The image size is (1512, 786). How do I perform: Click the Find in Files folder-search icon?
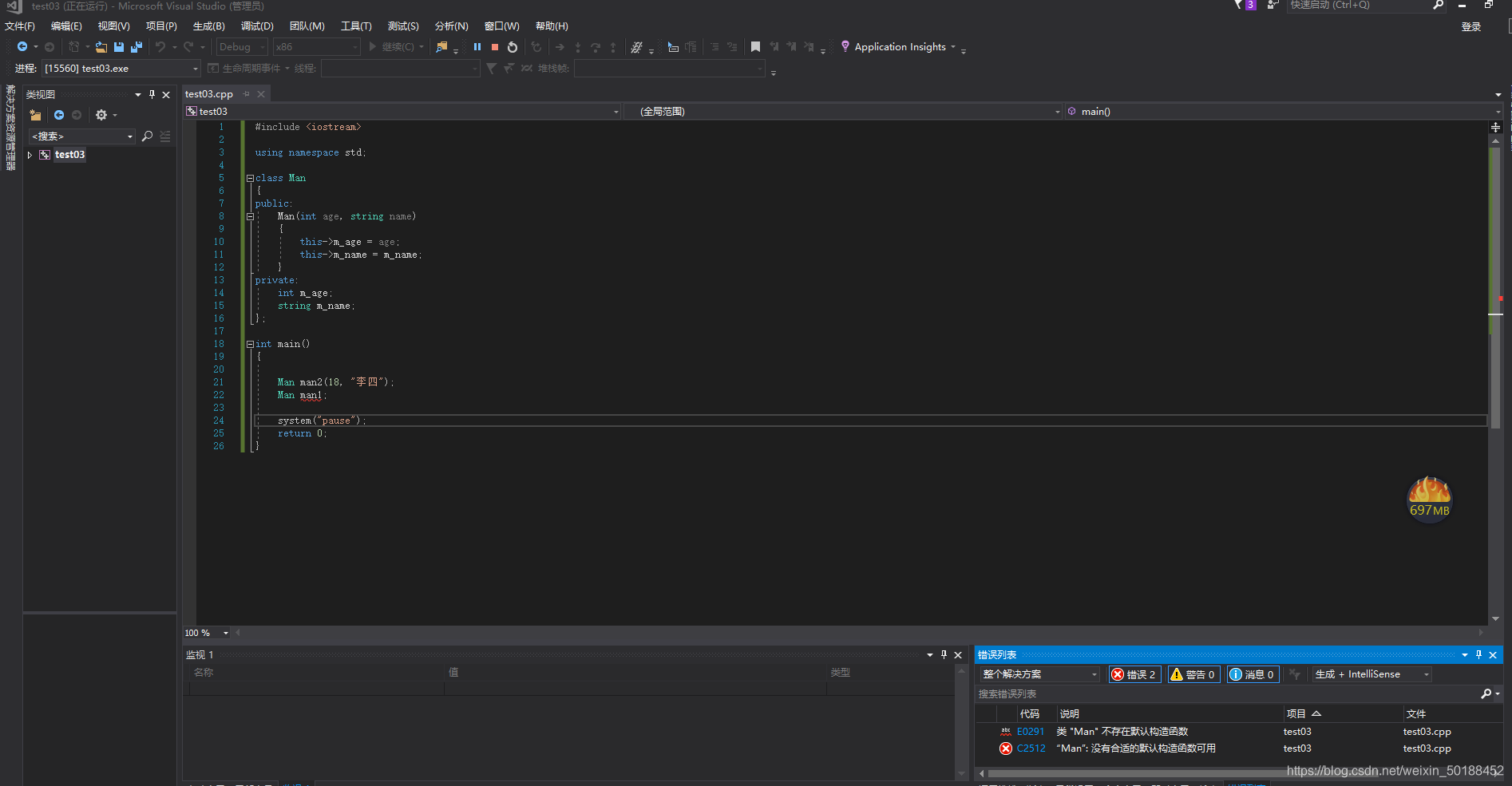441,47
